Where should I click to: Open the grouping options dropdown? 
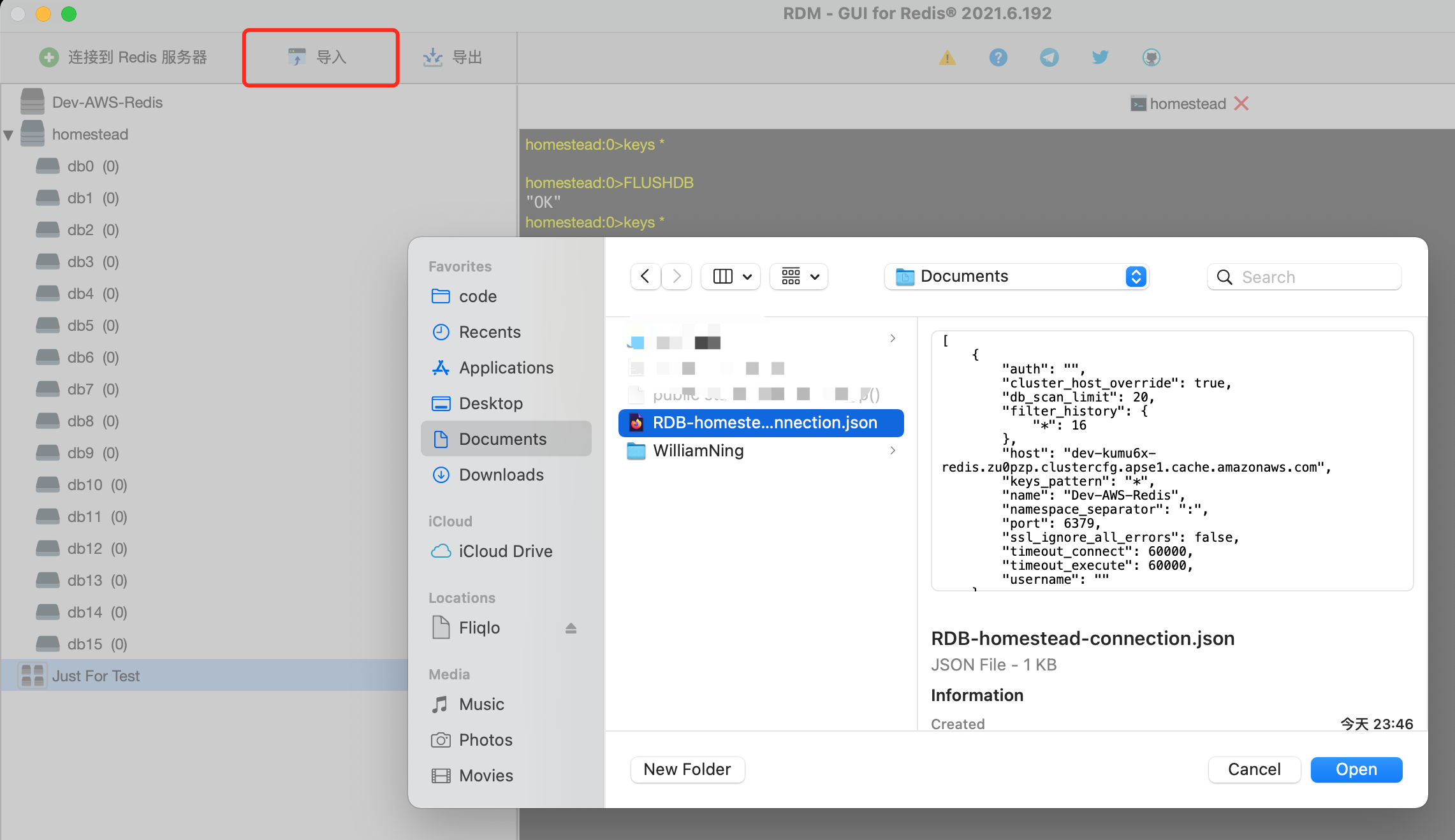click(x=798, y=276)
